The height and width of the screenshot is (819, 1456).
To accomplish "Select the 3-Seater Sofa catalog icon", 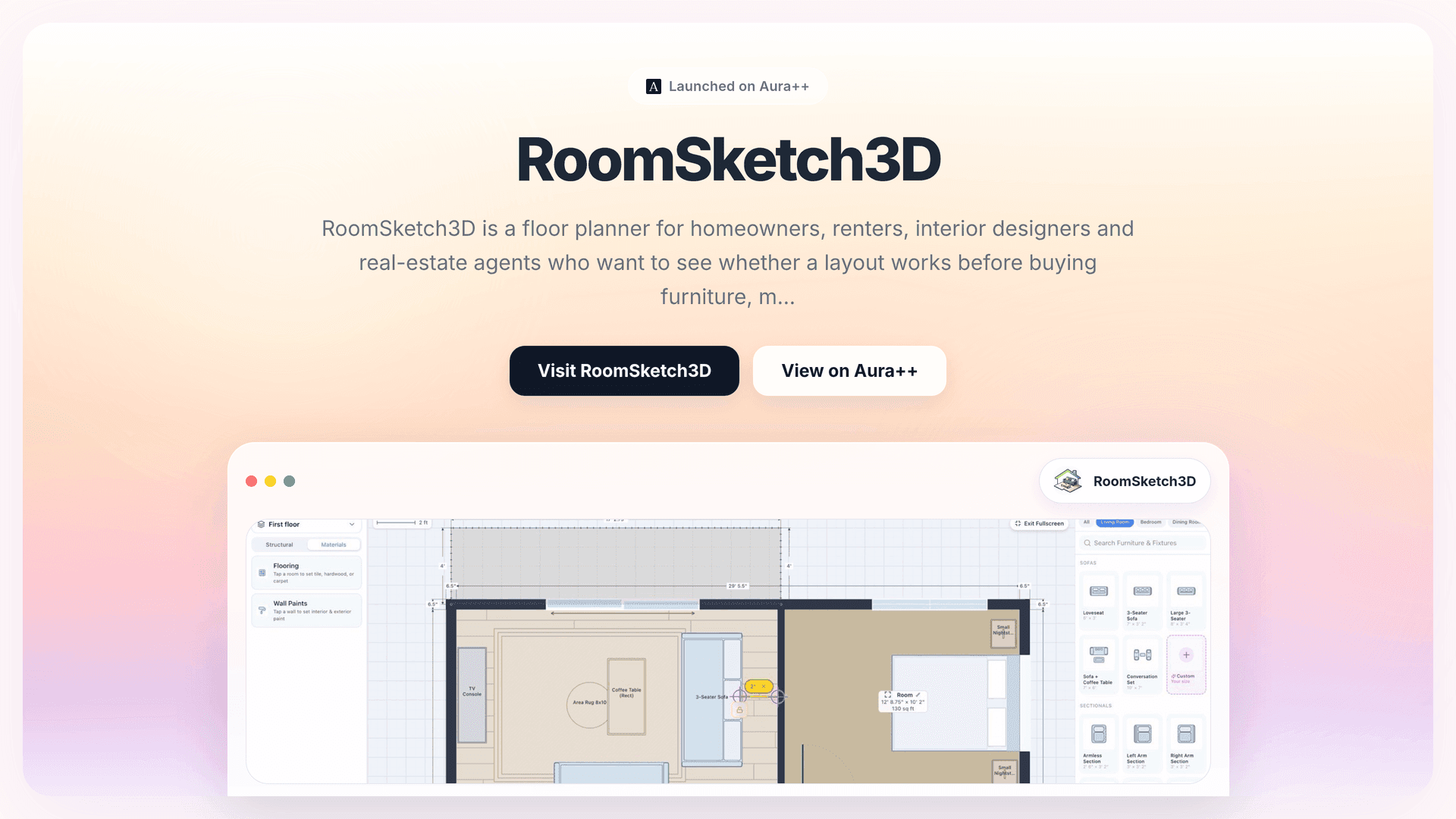I will 1143,591.
